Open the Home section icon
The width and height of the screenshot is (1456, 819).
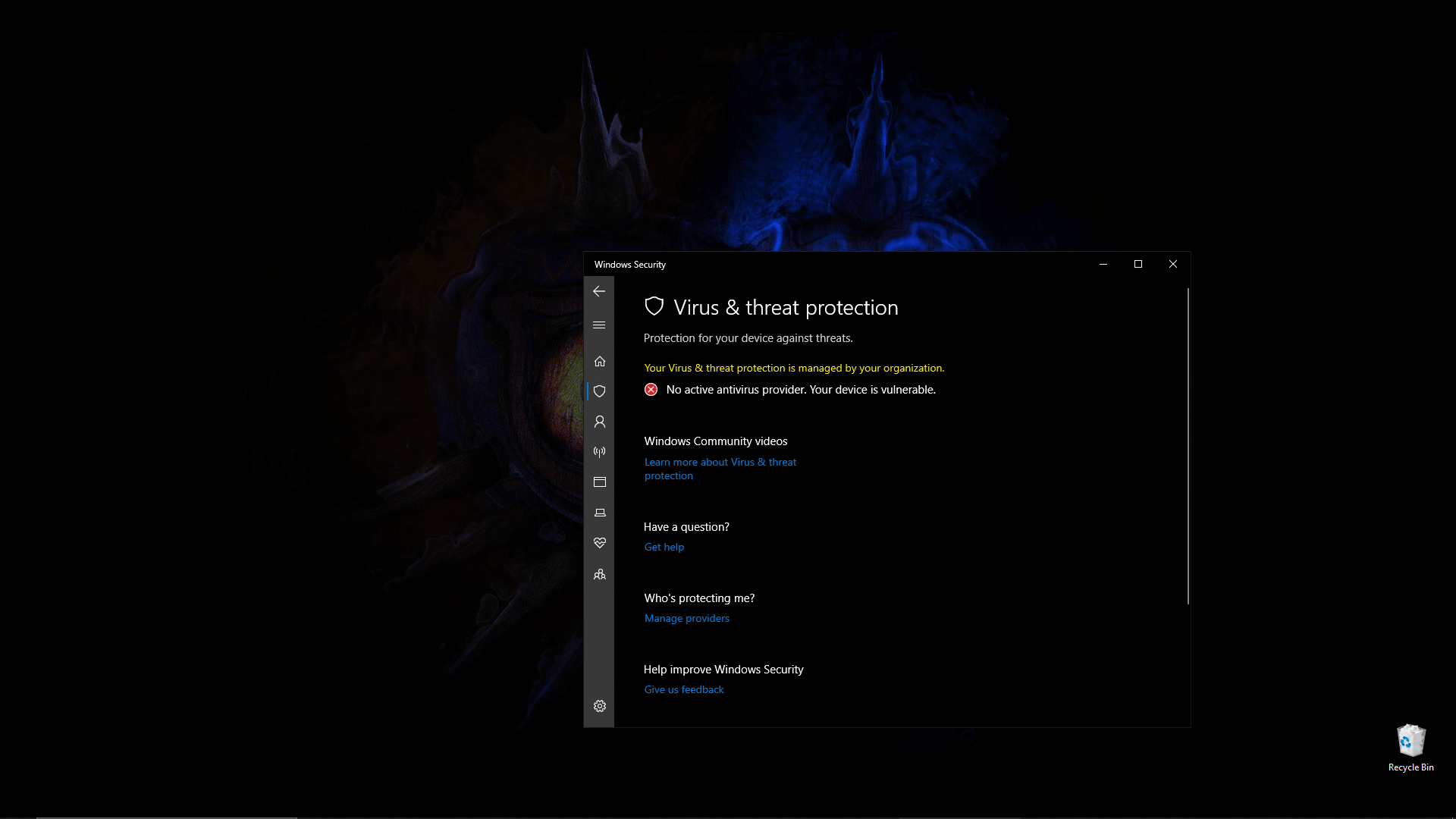click(599, 361)
